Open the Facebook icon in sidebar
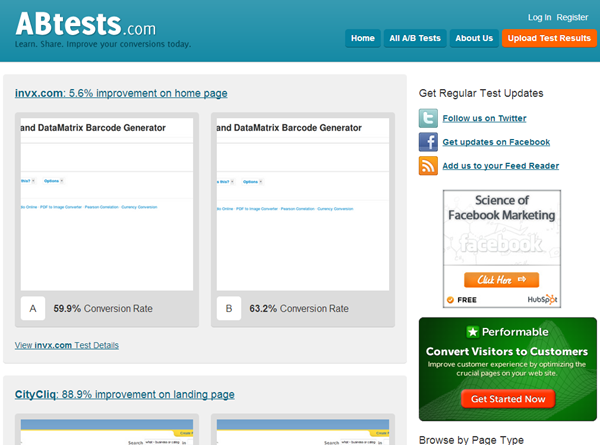Image resolution: width=600 pixels, height=445 pixels. (x=428, y=142)
